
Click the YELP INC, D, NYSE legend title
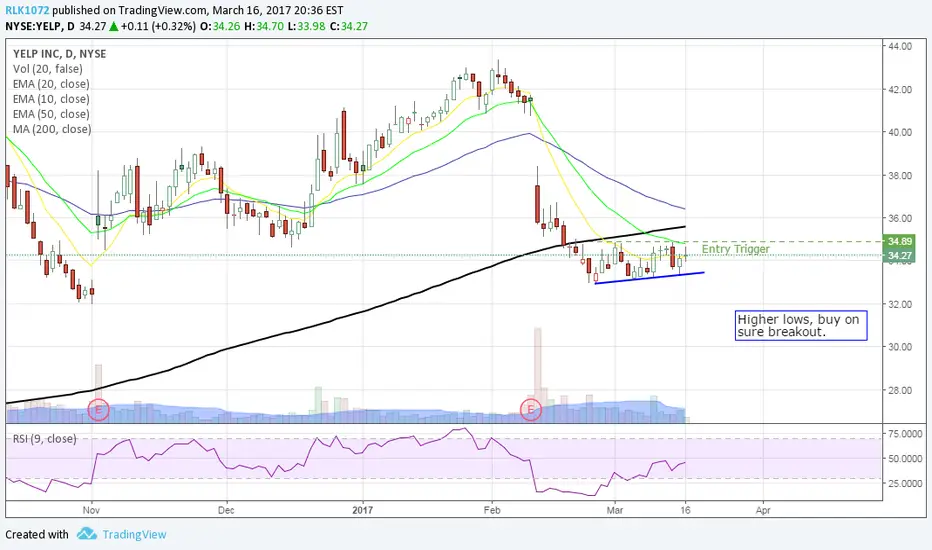tap(59, 54)
